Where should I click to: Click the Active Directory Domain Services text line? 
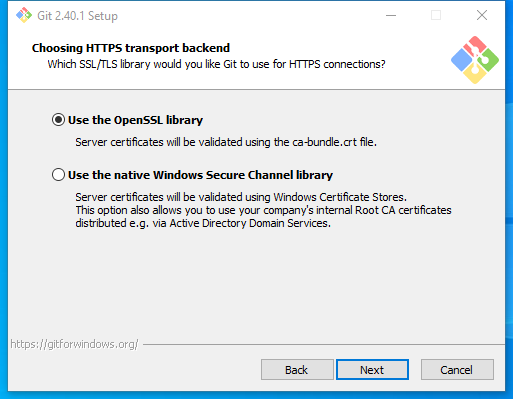pyautogui.click(x=203, y=223)
